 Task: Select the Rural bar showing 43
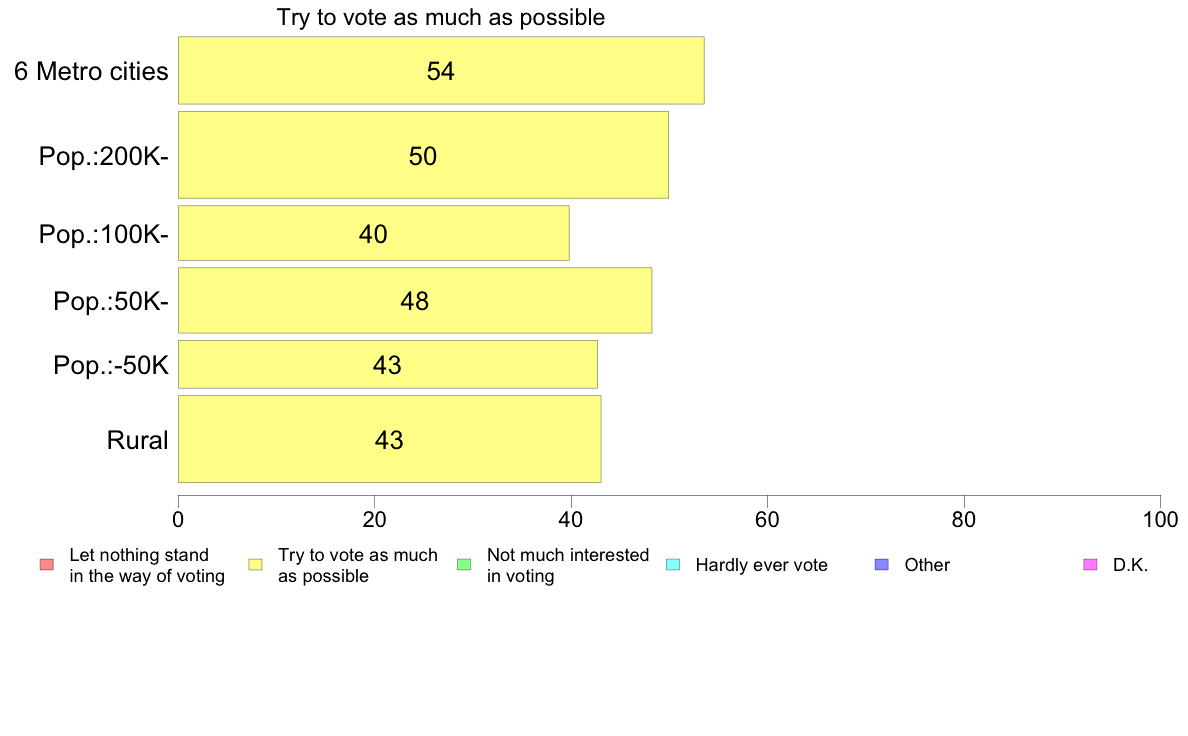pos(389,440)
